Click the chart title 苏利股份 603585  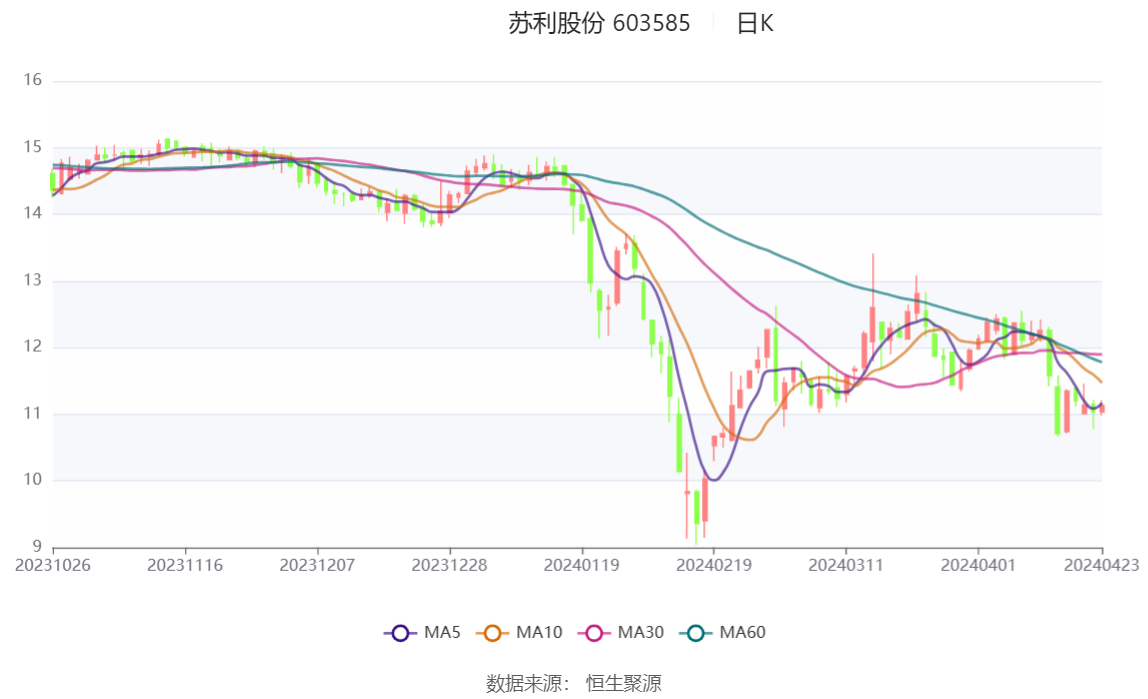(599, 23)
